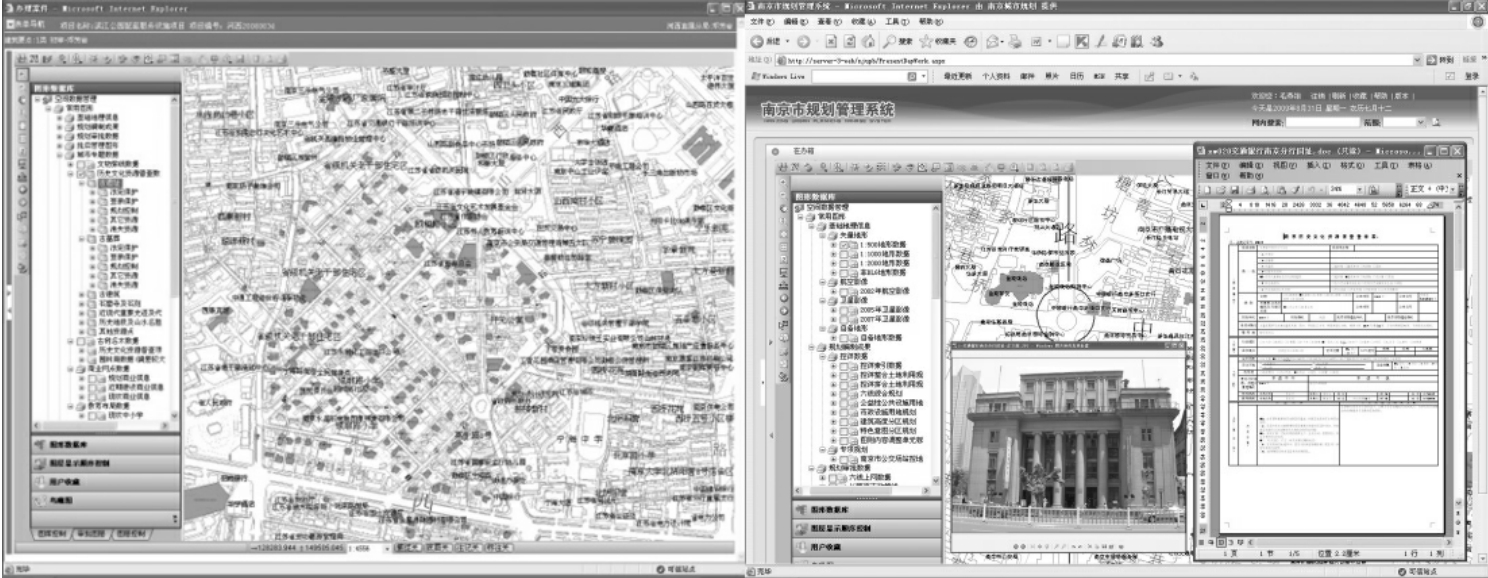1488x578 pixels.
Task: Click the 转到 go button
Action: click(x=1439, y=61)
